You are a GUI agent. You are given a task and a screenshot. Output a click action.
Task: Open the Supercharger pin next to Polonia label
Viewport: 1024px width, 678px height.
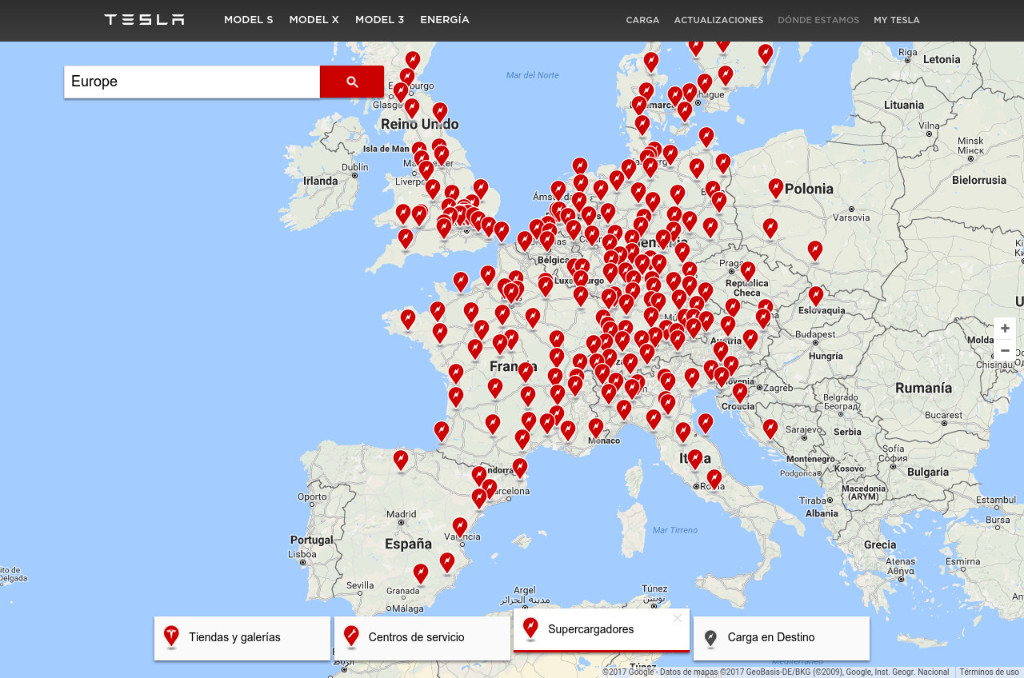pos(776,187)
